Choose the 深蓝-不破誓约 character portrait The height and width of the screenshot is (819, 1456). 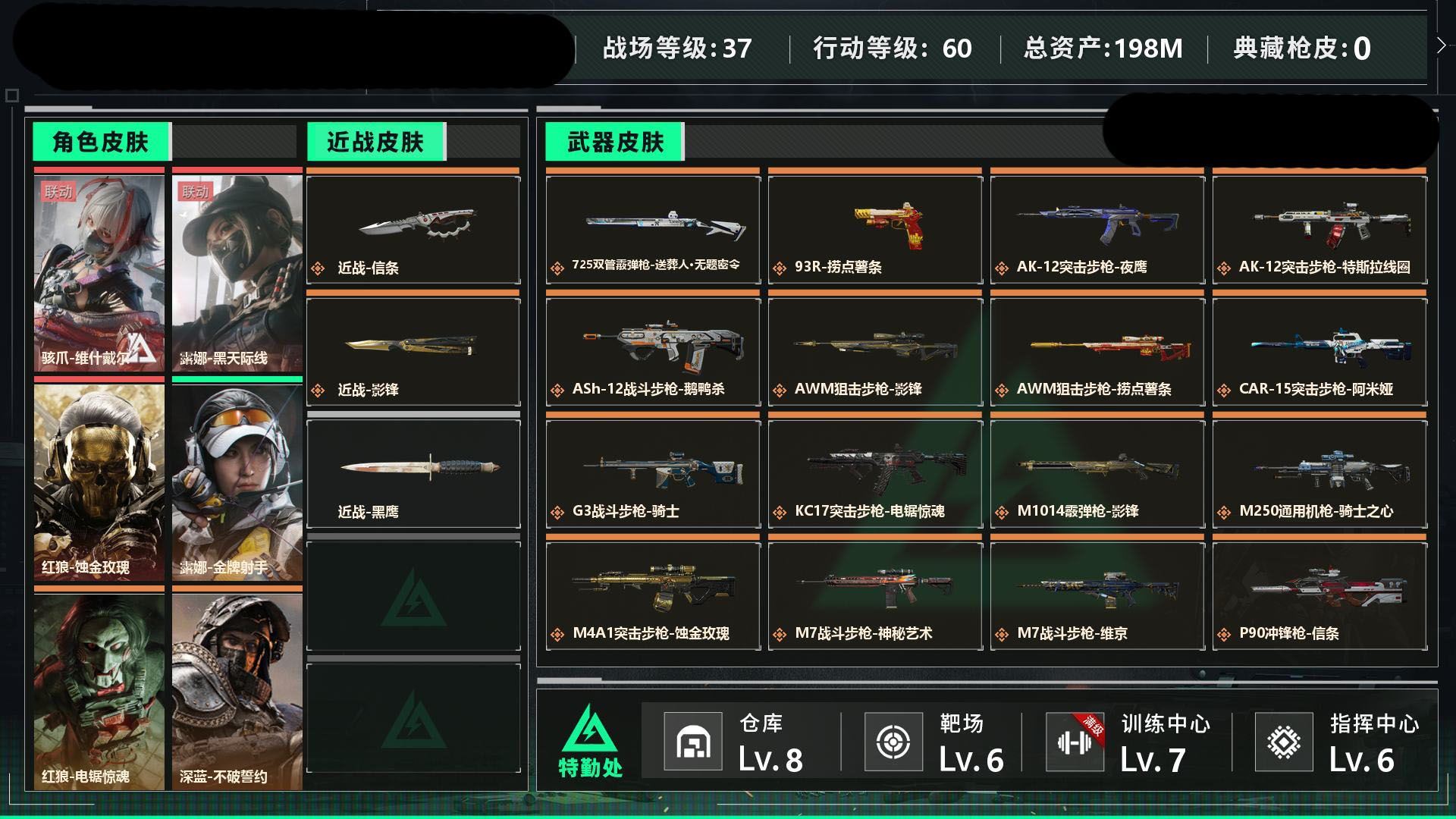(x=237, y=692)
